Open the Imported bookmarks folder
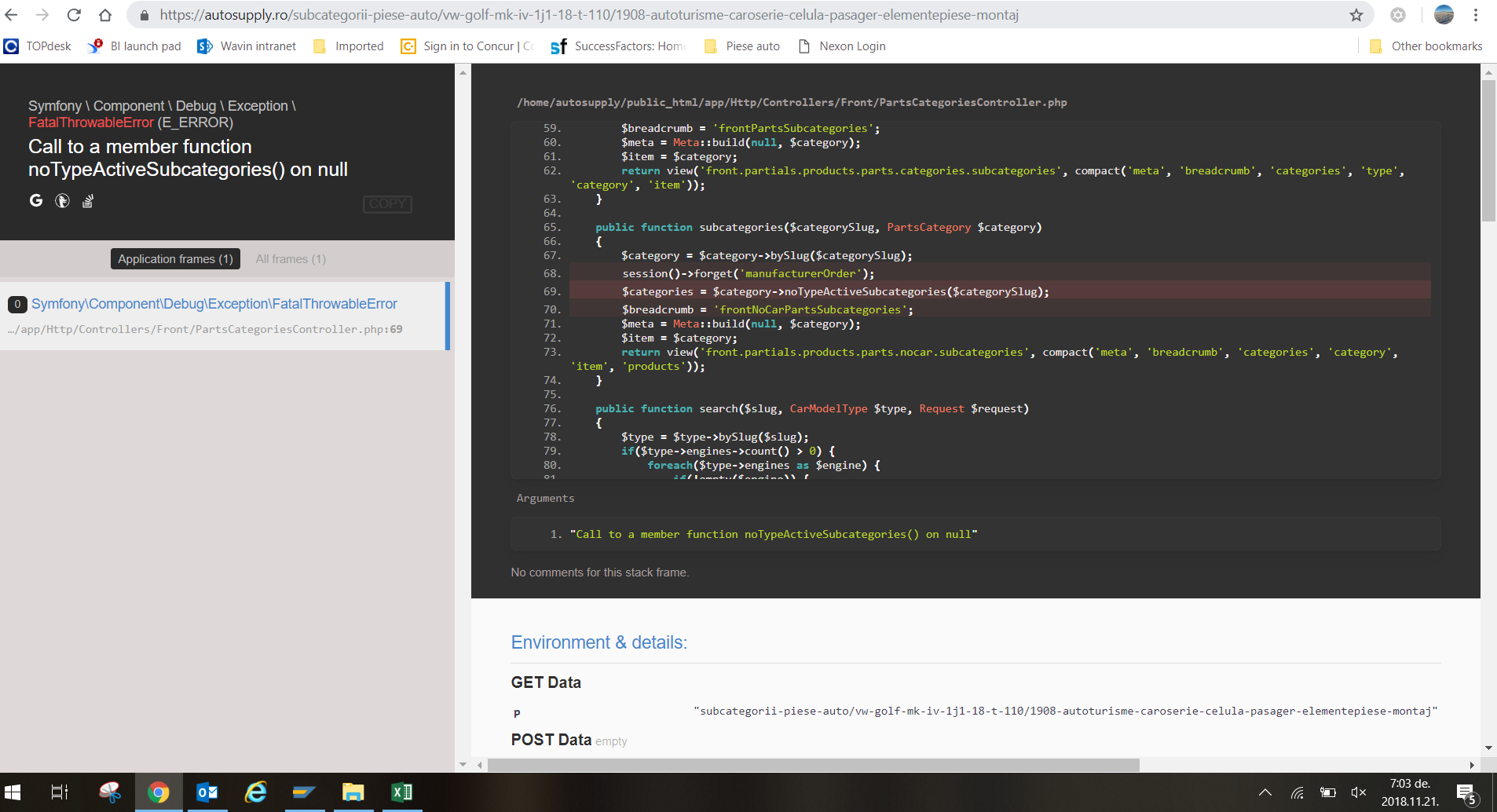 349,46
